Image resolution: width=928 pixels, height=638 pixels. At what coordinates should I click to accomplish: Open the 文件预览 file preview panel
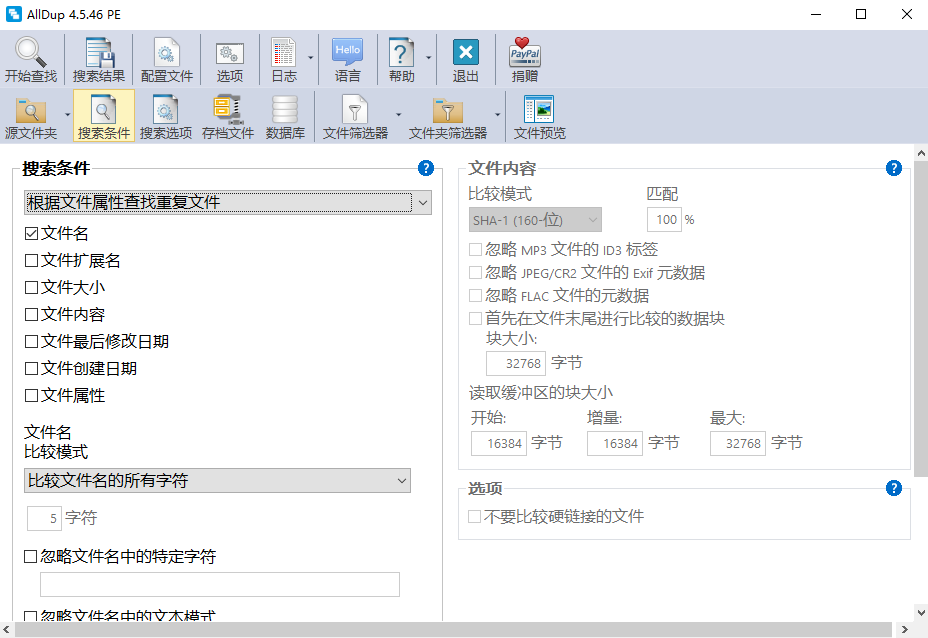[x=539, y=115]
